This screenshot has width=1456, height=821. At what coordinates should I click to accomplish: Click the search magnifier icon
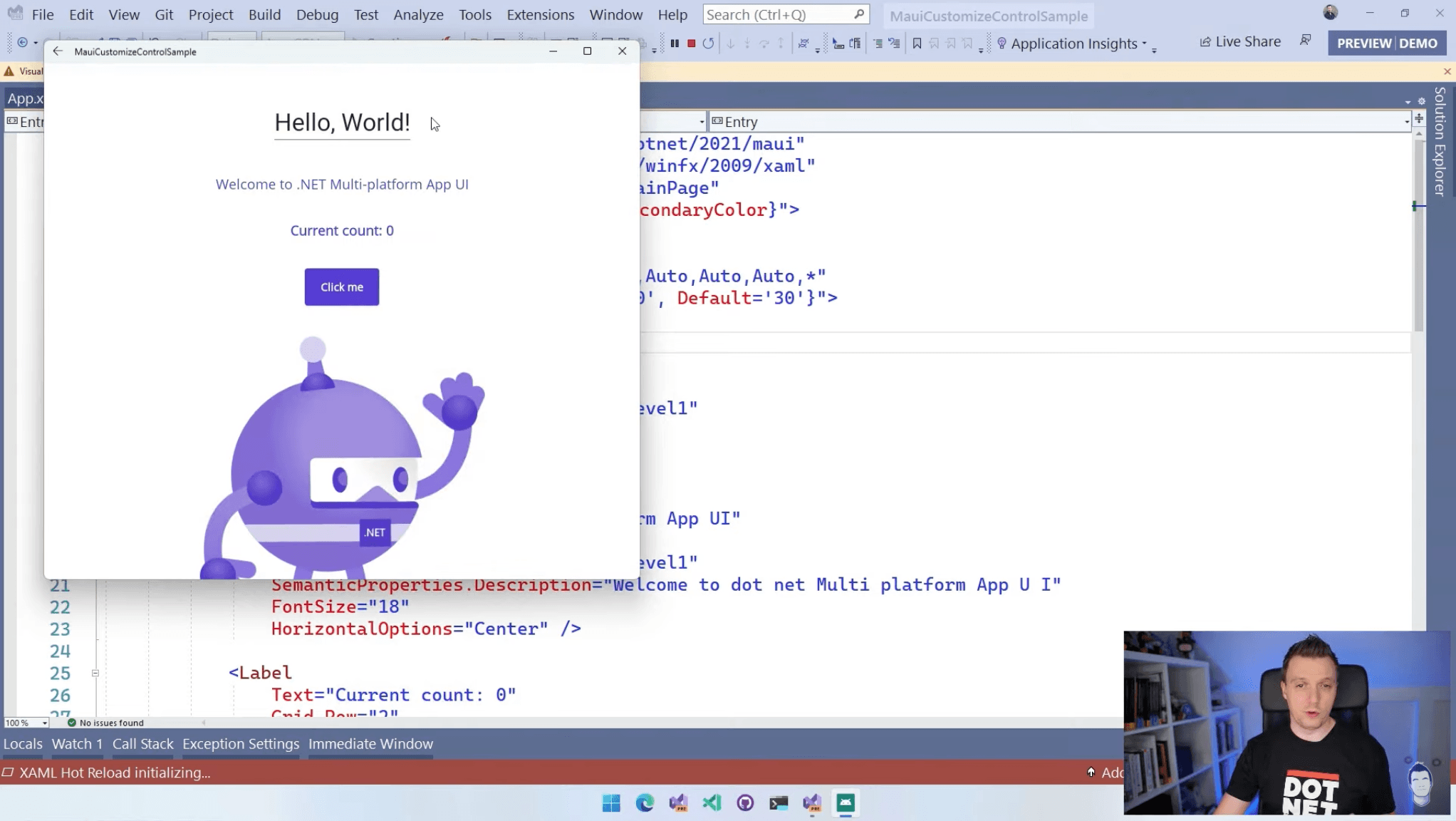pos(859,14)
